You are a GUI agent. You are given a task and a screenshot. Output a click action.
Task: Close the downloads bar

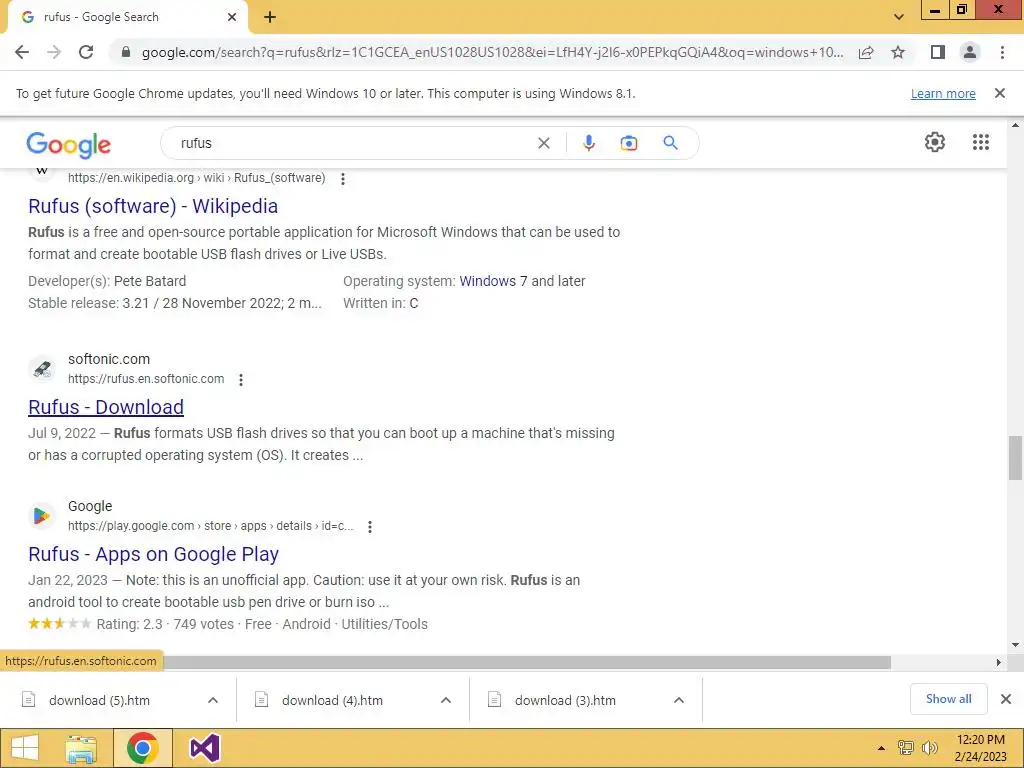1006,699
